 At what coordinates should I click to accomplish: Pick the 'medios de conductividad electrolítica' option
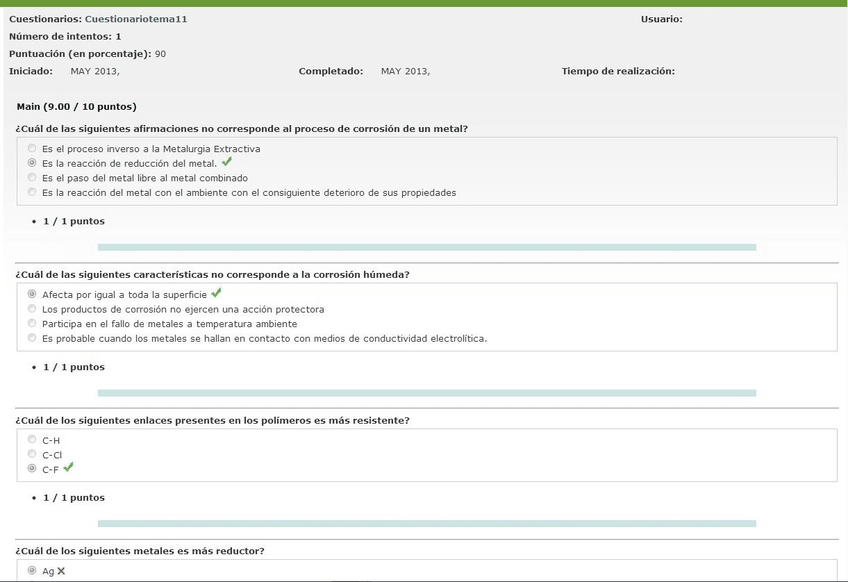tap(32, 338)
